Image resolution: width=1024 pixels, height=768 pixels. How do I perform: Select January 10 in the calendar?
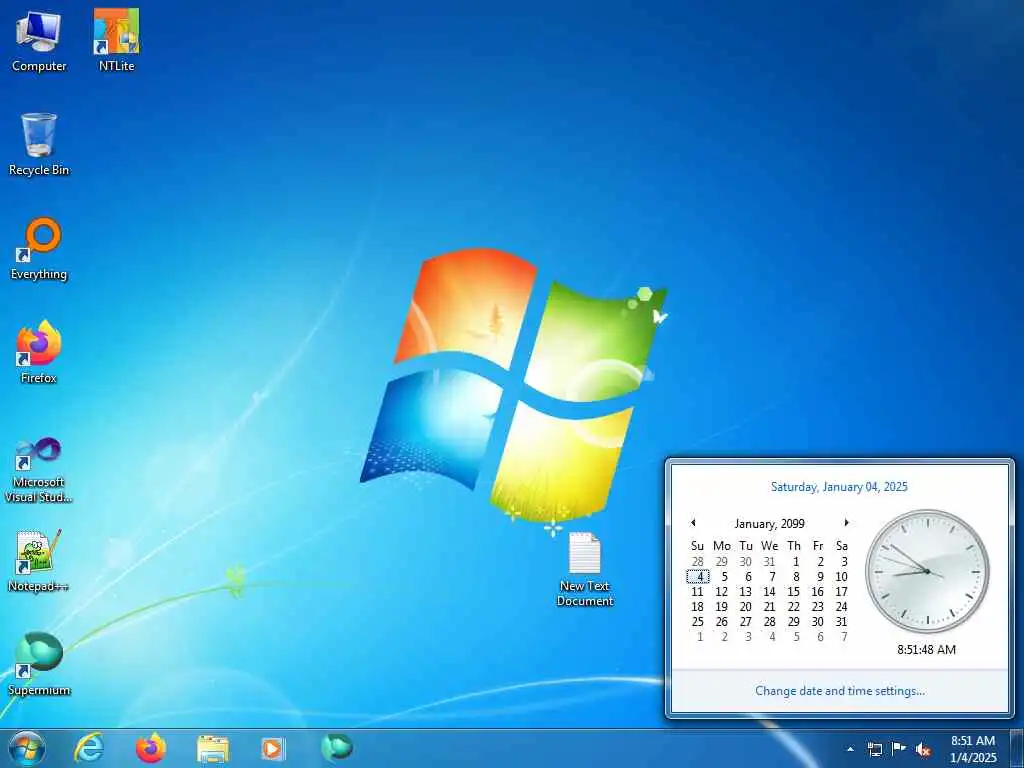click(x=842, y=577)
